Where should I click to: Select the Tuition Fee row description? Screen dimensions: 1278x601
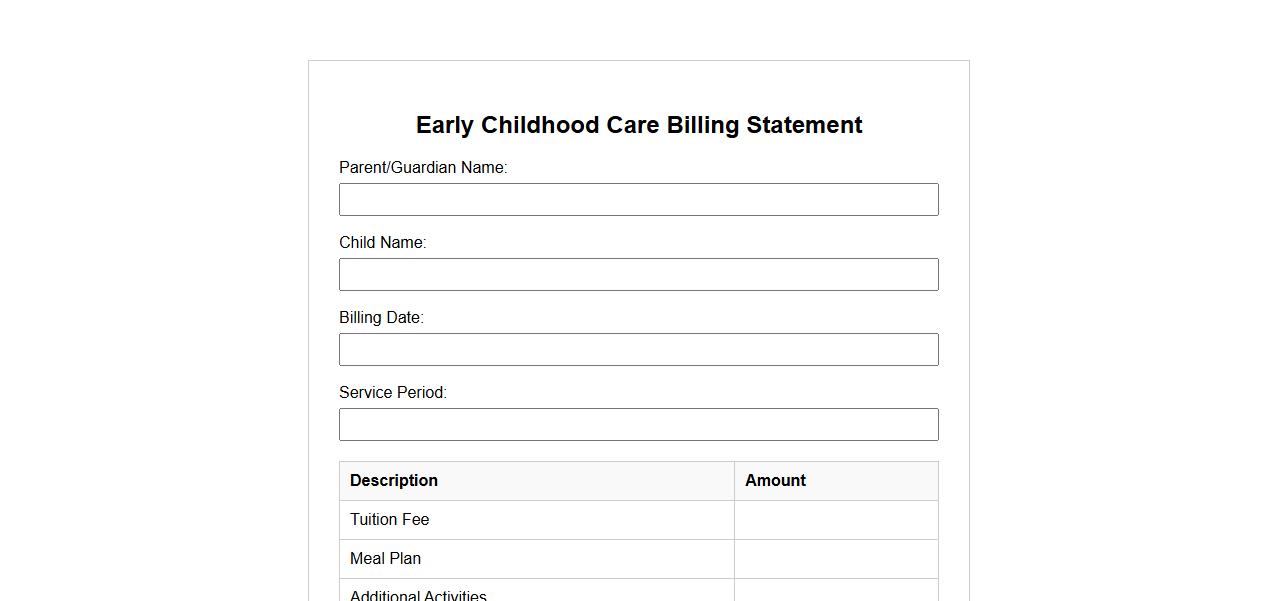click(389, 520)
